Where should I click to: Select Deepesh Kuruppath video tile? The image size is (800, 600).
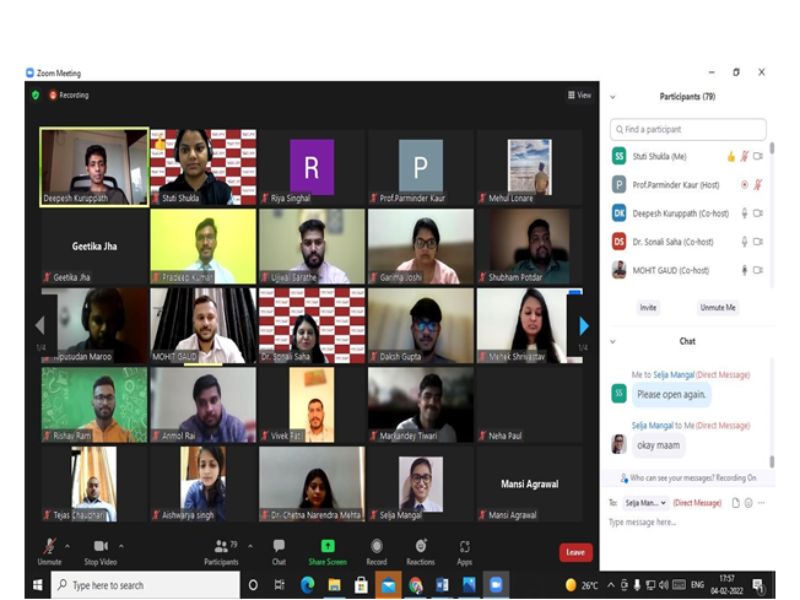(94, 167)
